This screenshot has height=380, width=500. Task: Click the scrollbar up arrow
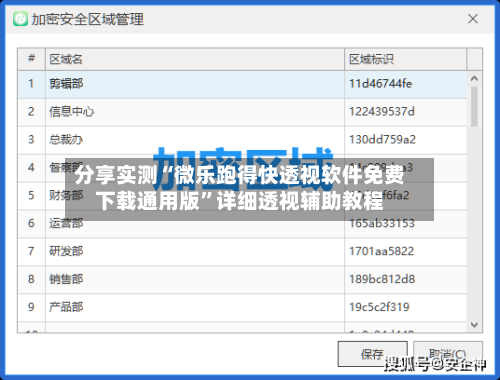[x=474, y=79]
